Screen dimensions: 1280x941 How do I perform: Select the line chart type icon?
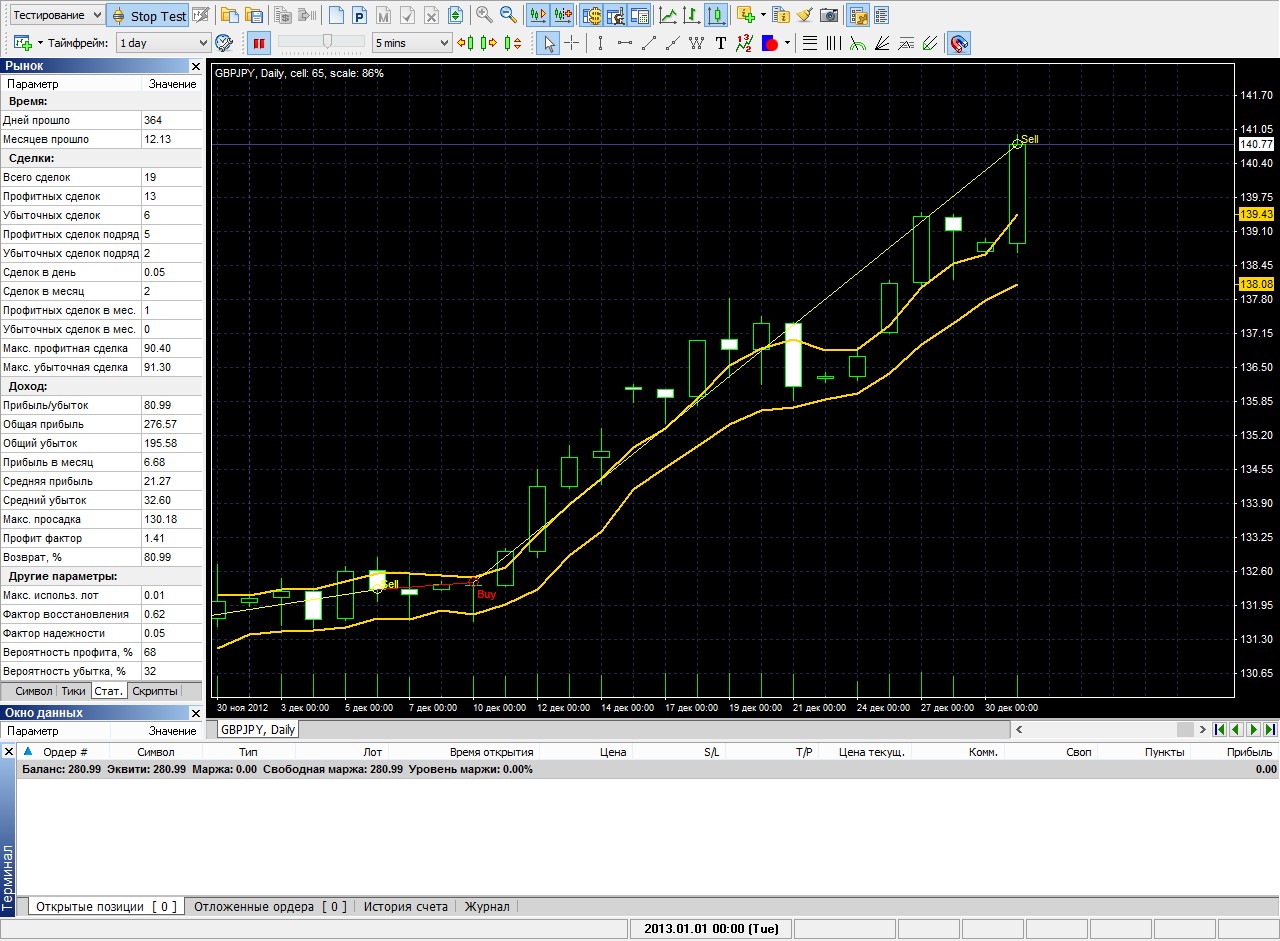(667, 15)
